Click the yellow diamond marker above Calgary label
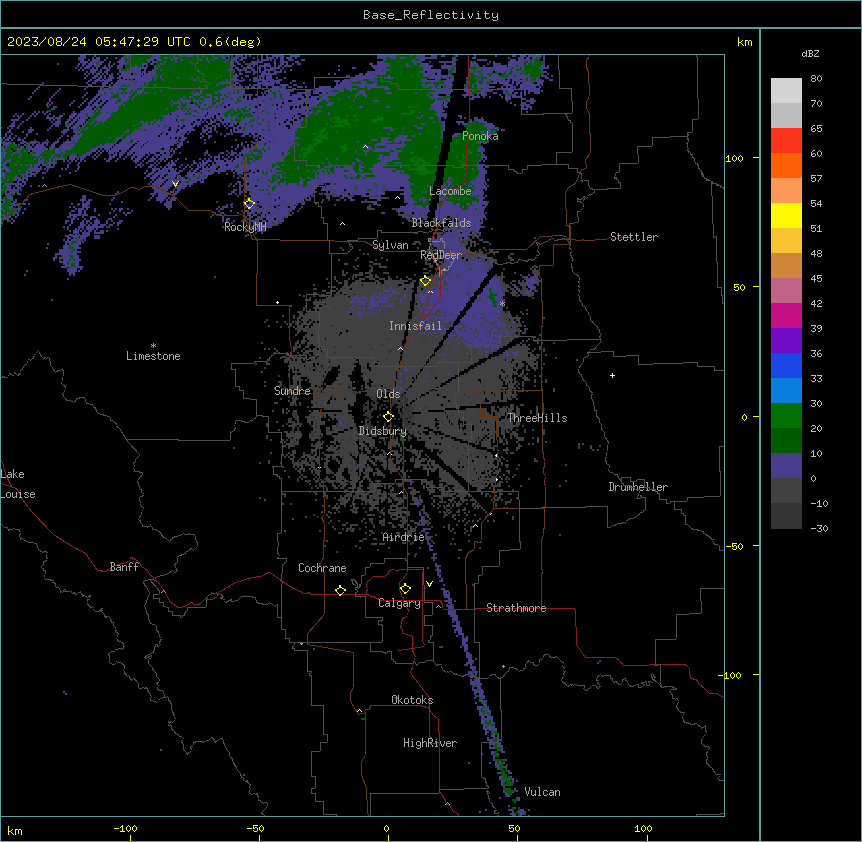862x842 pixels. point(405,589)
